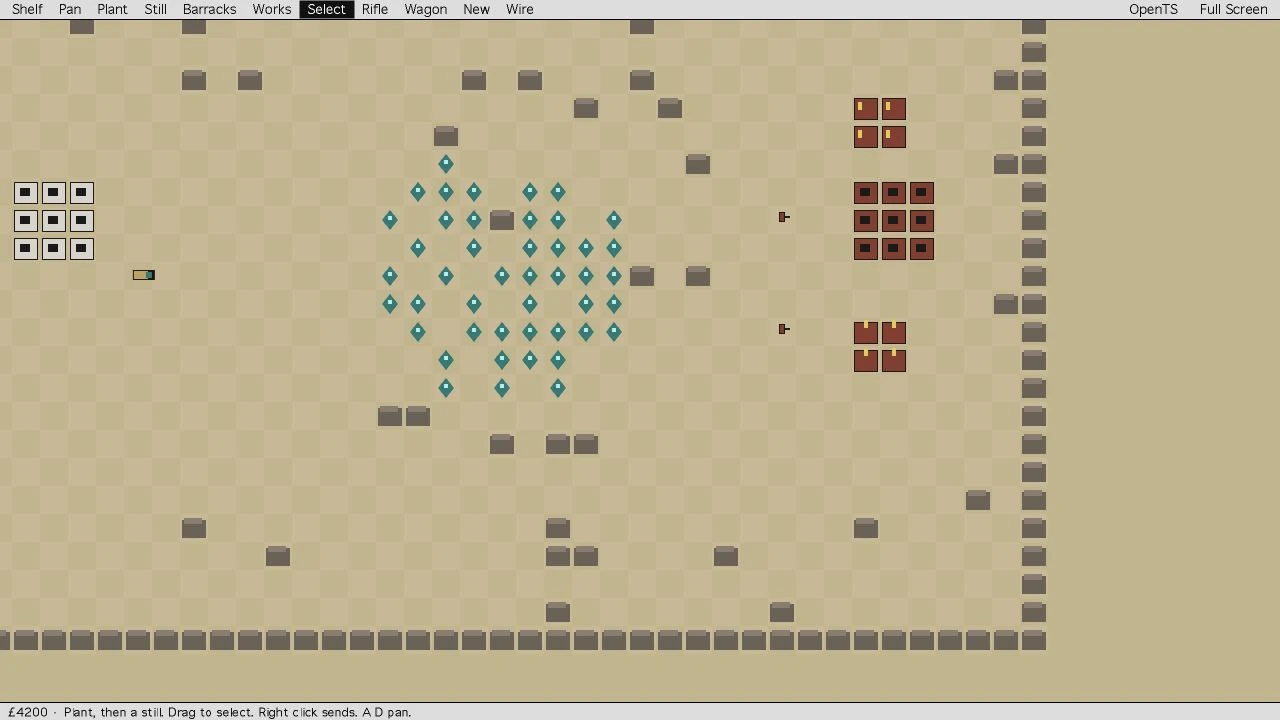This screenshot has width=1280, height=720.
Task: Click the top-left red structure in the lower cluster
Action: pos(866,332)
